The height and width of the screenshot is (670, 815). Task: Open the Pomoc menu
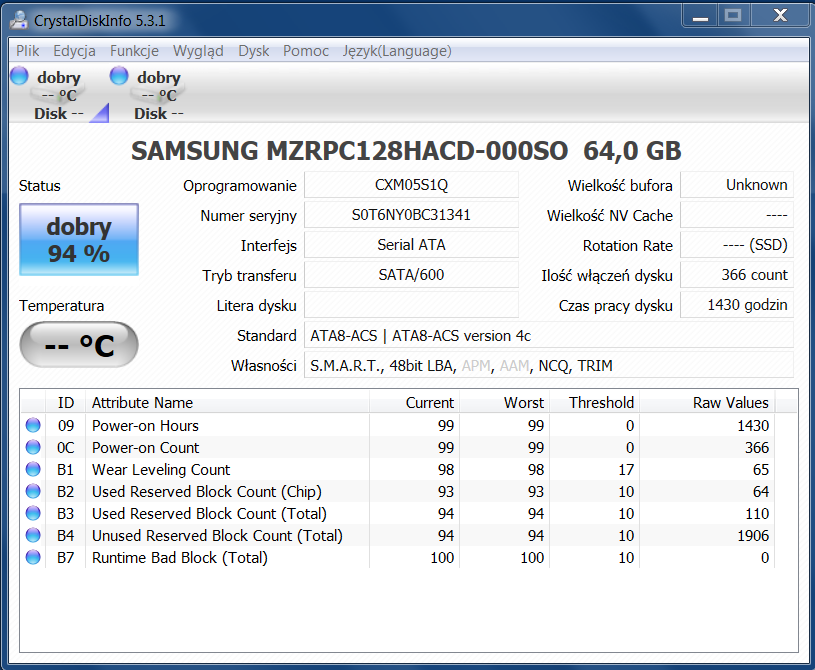coord(306,51)
